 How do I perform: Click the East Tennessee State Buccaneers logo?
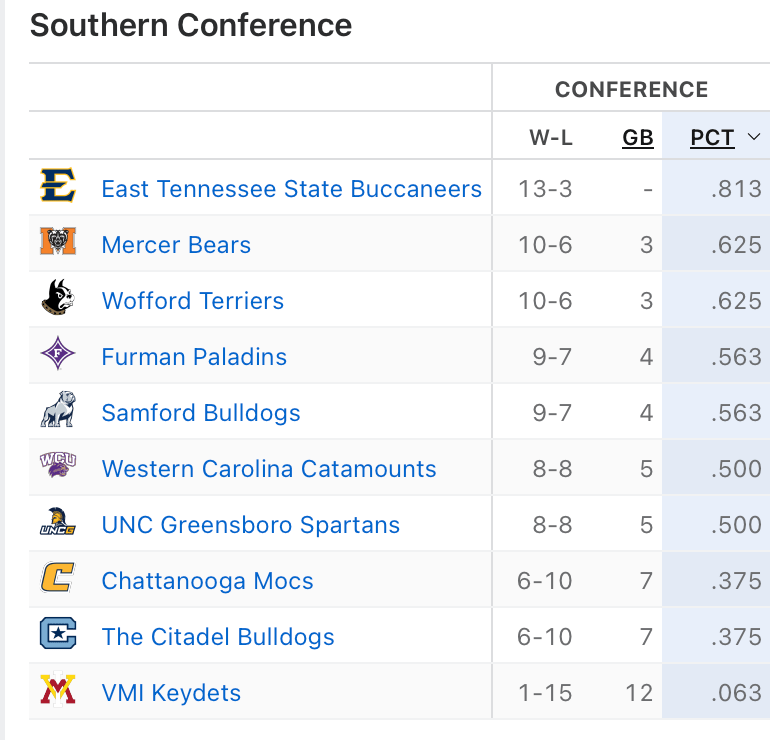click(58, 187)
